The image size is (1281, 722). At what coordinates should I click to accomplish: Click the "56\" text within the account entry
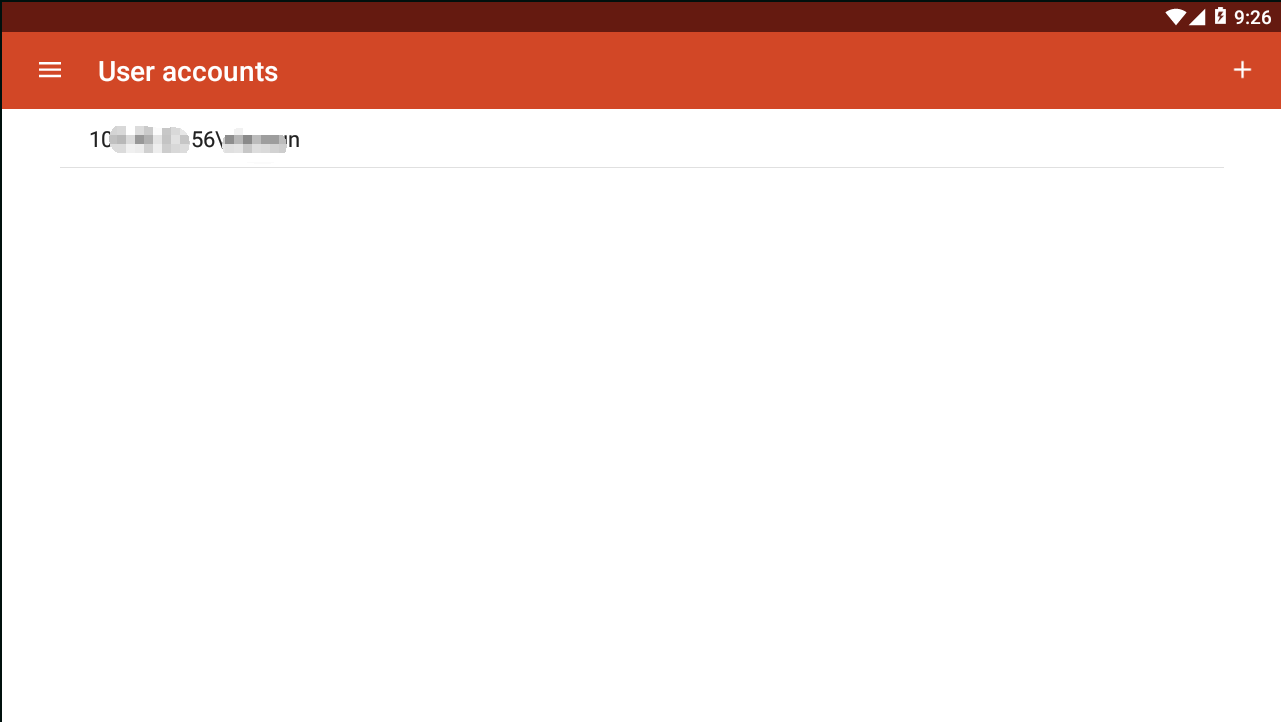(x=206, y=140)
